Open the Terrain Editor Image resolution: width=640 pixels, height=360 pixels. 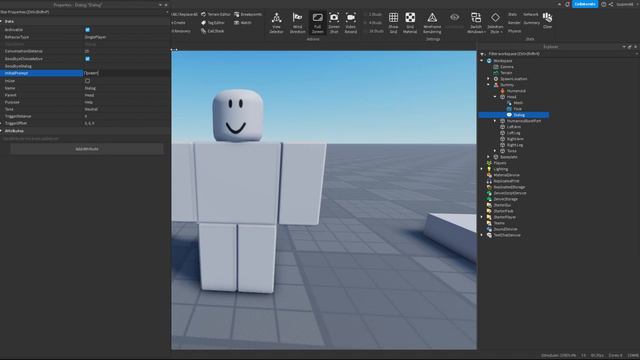pos(216,14)
